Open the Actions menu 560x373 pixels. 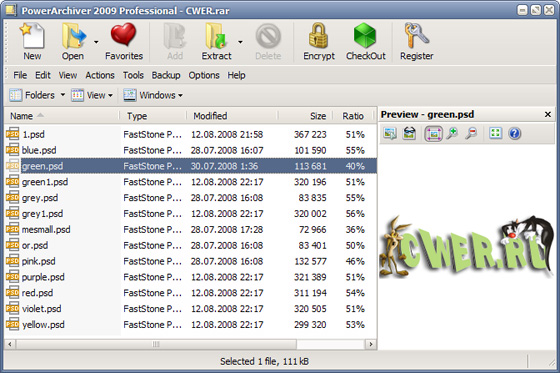100,75
